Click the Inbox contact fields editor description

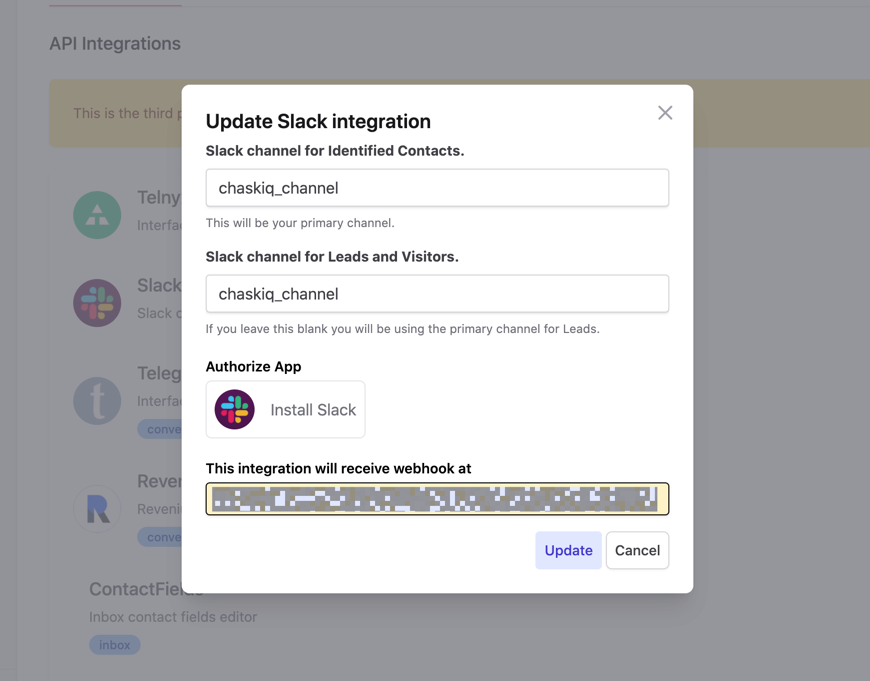(x=173, y=617)
